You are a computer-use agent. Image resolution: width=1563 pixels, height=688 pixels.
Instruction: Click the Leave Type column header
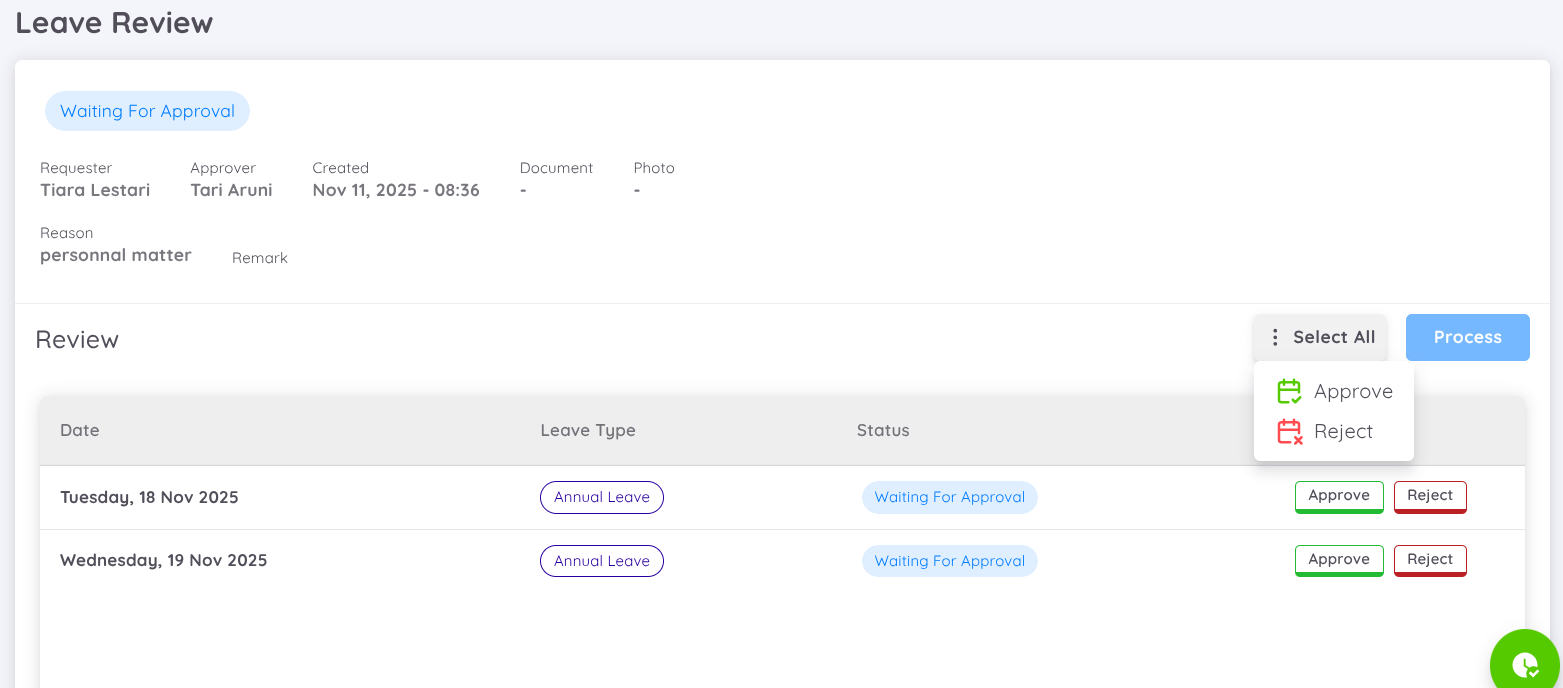tap(588, 430)
